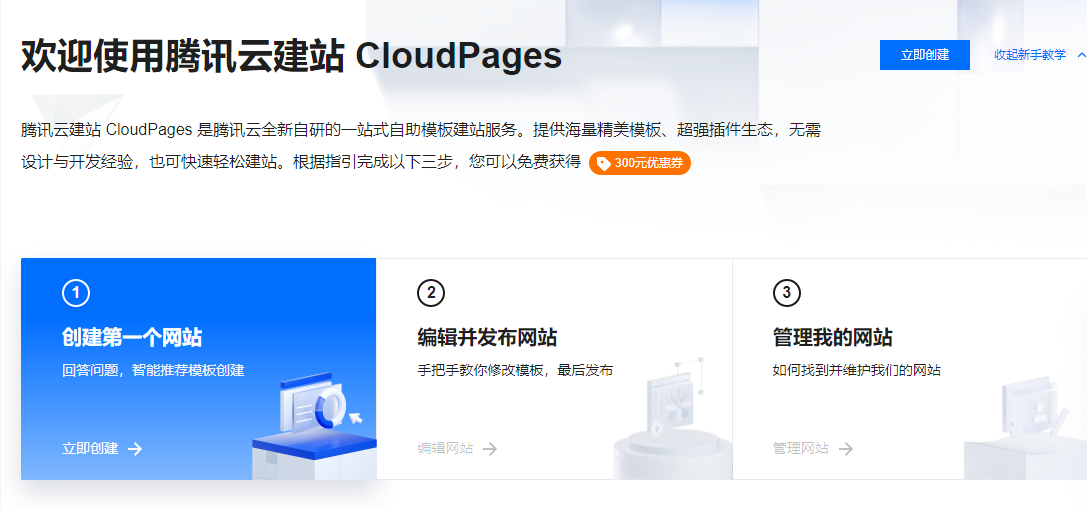1087x508 pixels.
Task: Click the blue 立即创建 button at top right
Action: [924, 55]
